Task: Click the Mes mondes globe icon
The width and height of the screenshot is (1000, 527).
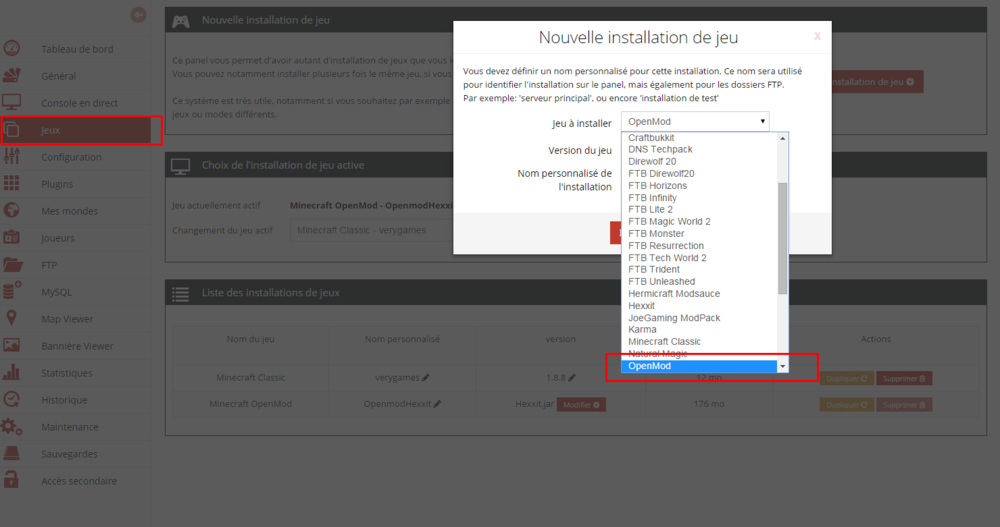Action: 11,210
